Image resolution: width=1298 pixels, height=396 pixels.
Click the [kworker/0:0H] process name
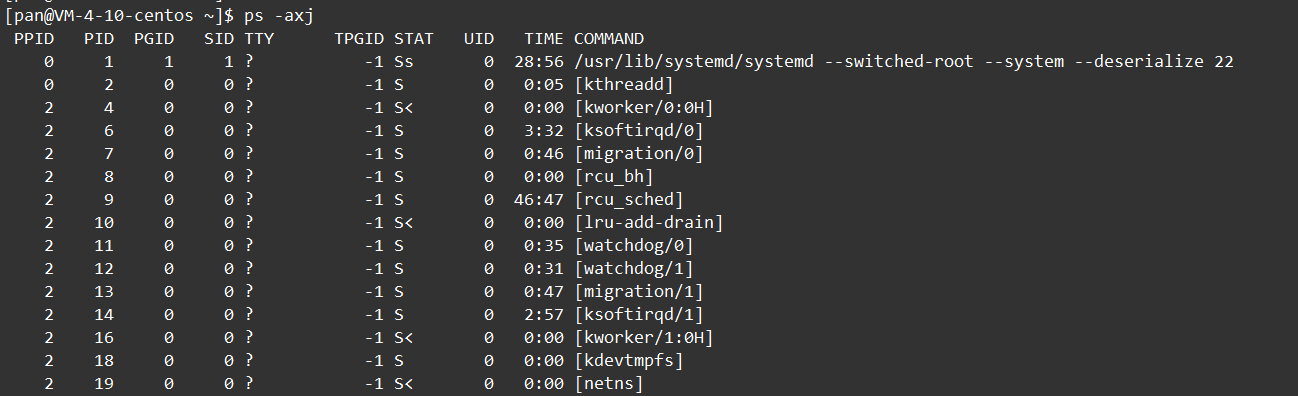point(644,107)
